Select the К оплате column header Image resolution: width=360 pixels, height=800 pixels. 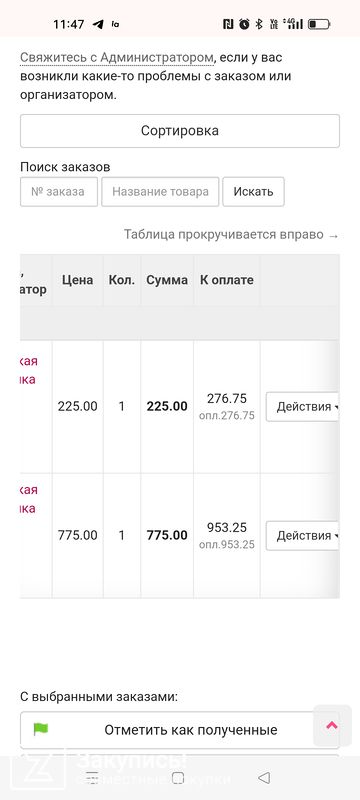tap(227, 280)
